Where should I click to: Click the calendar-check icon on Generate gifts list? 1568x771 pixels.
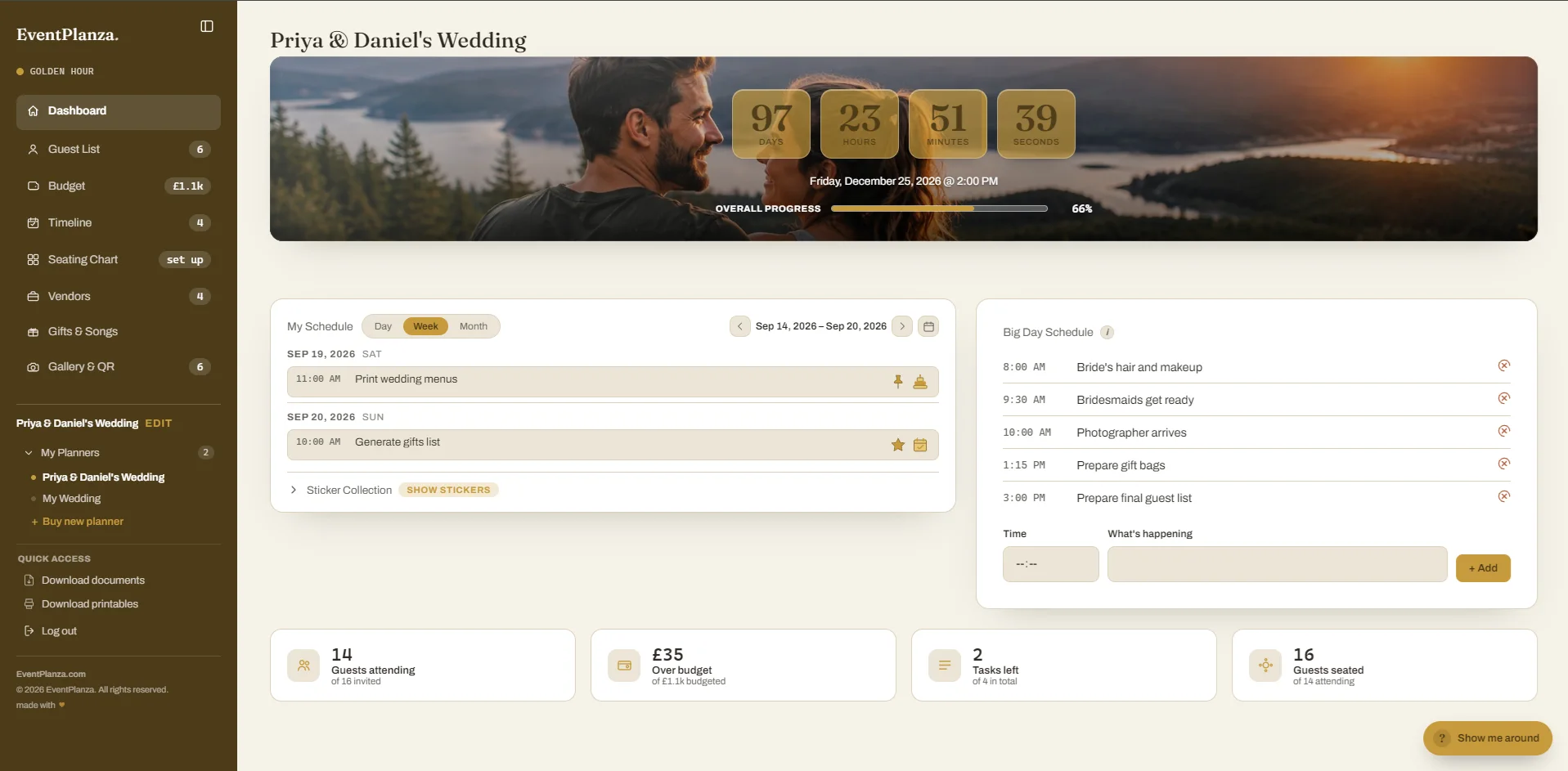920,445
